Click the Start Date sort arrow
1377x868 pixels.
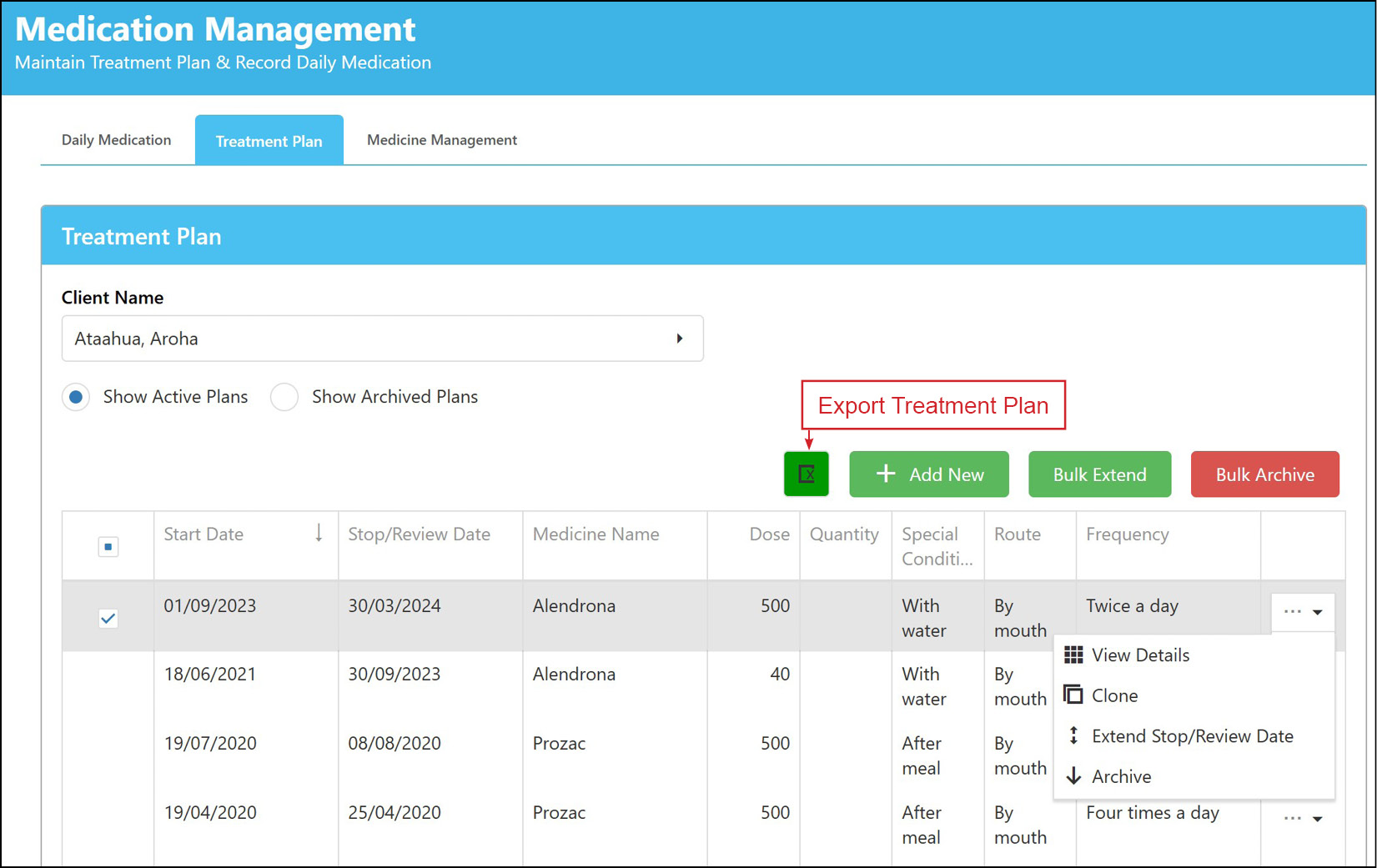pyautogui.click(x=319, y=533)
